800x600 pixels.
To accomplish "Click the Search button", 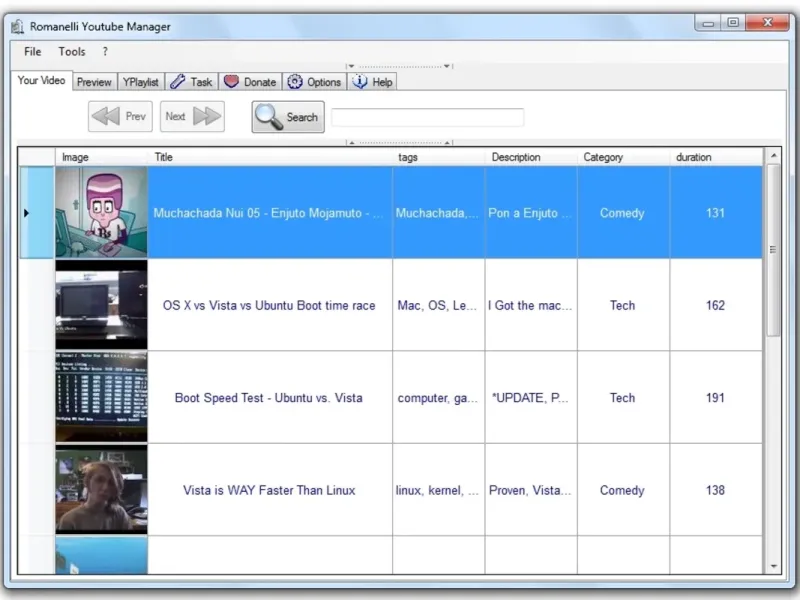I will coord(288,117).
